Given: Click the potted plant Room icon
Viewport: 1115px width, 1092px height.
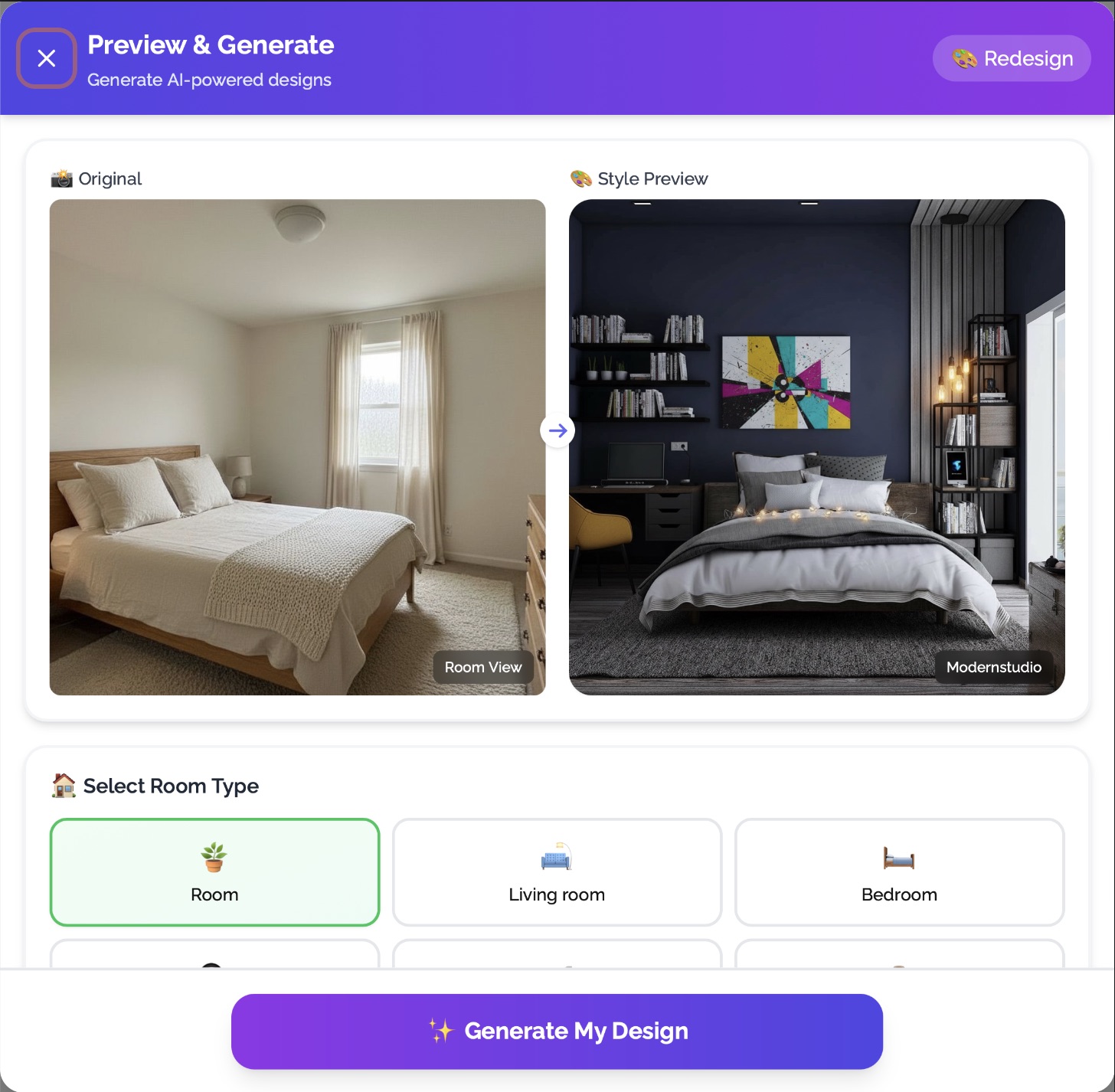Looking at the screenshot, I should pos(214,857).
